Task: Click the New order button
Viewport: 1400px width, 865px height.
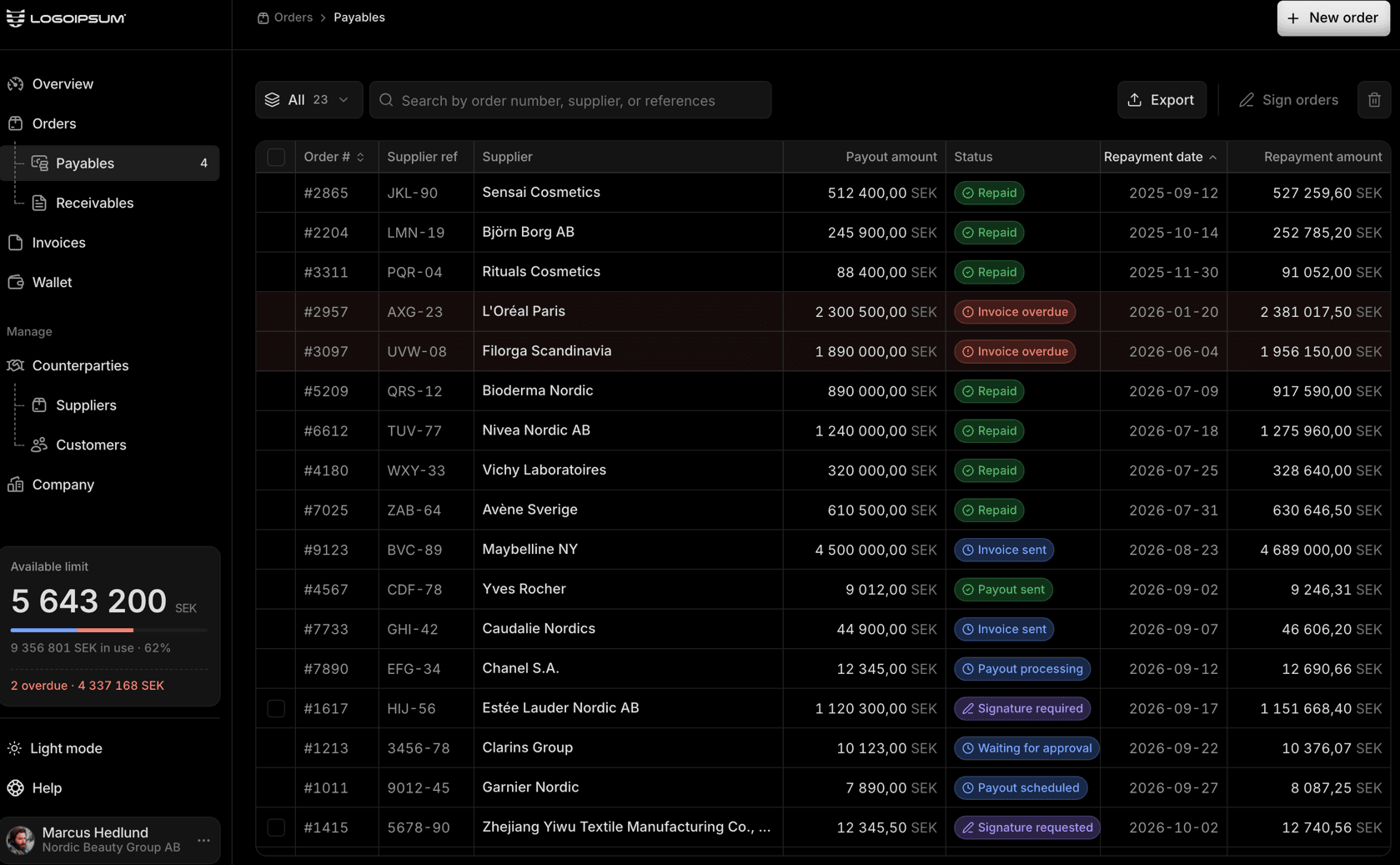Action: click(x=1333, y=18)
